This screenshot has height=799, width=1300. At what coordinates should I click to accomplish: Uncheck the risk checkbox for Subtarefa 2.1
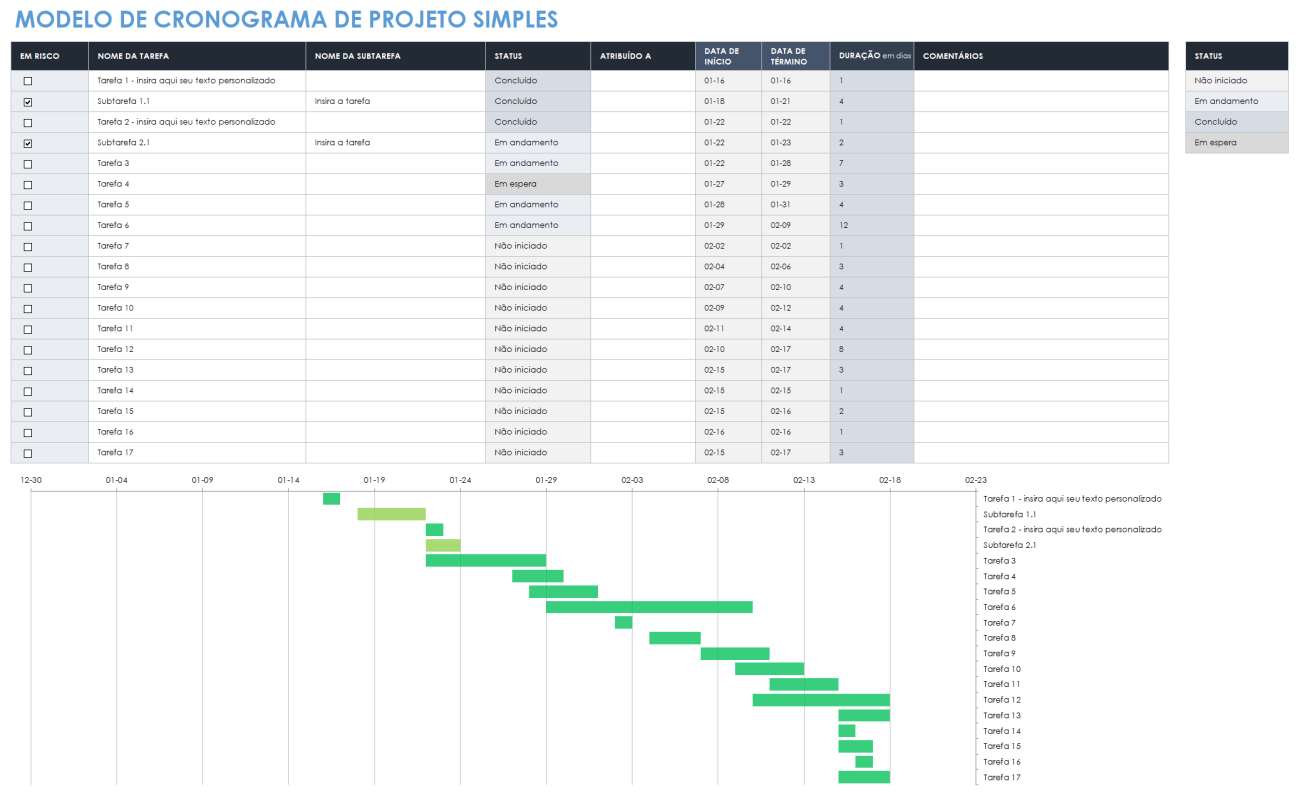[27, 142]
